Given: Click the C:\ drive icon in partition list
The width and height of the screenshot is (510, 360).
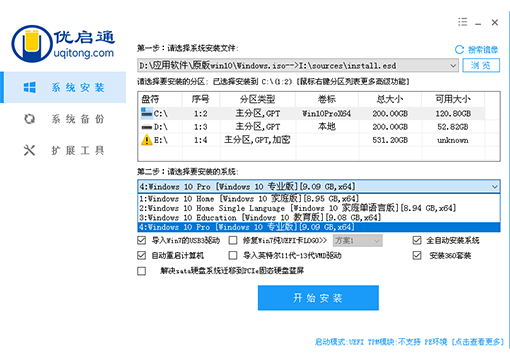Looking at the screenshot, I should tap(147, 113).
